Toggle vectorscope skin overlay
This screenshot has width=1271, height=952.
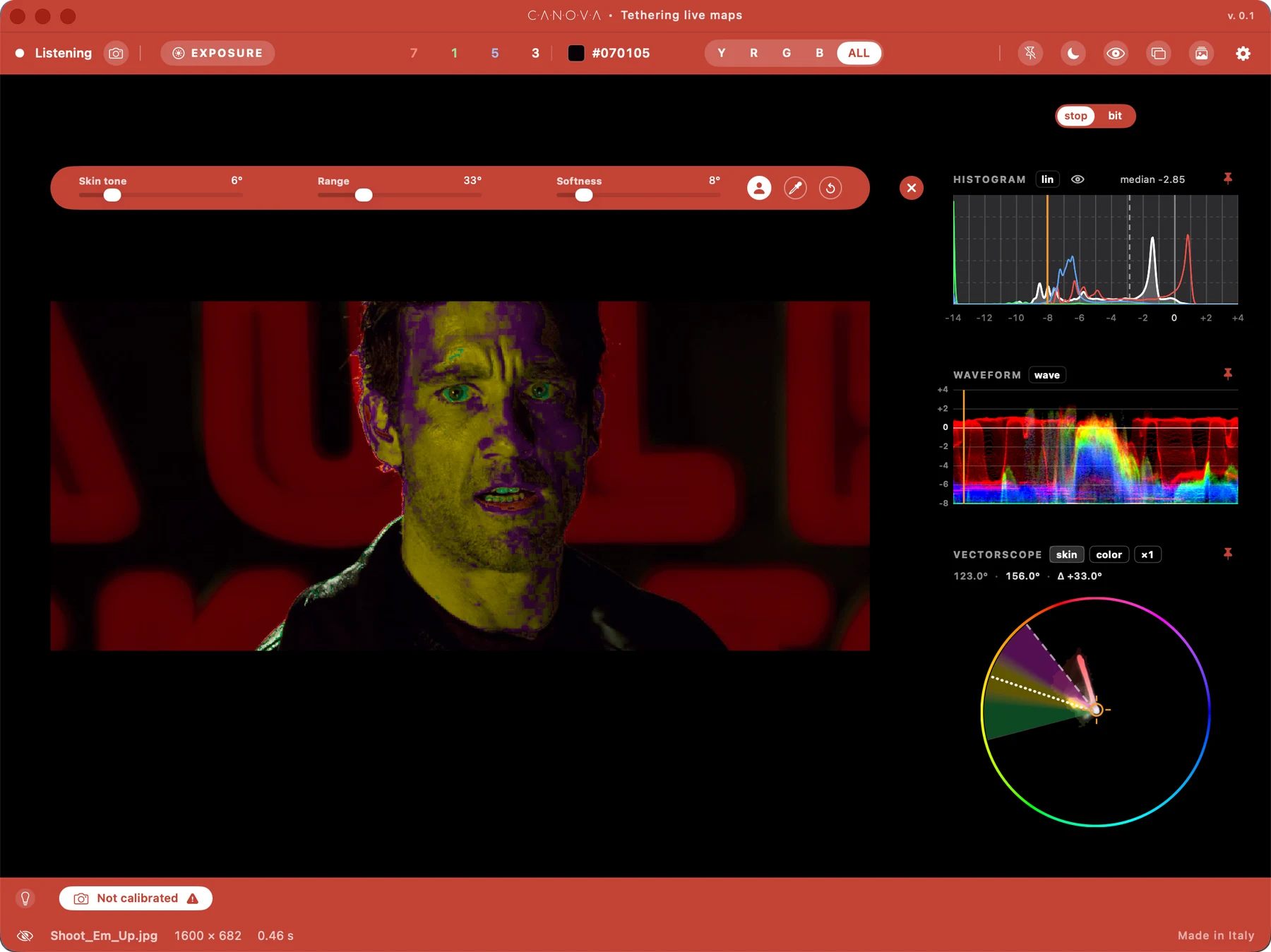point(1066,554)
